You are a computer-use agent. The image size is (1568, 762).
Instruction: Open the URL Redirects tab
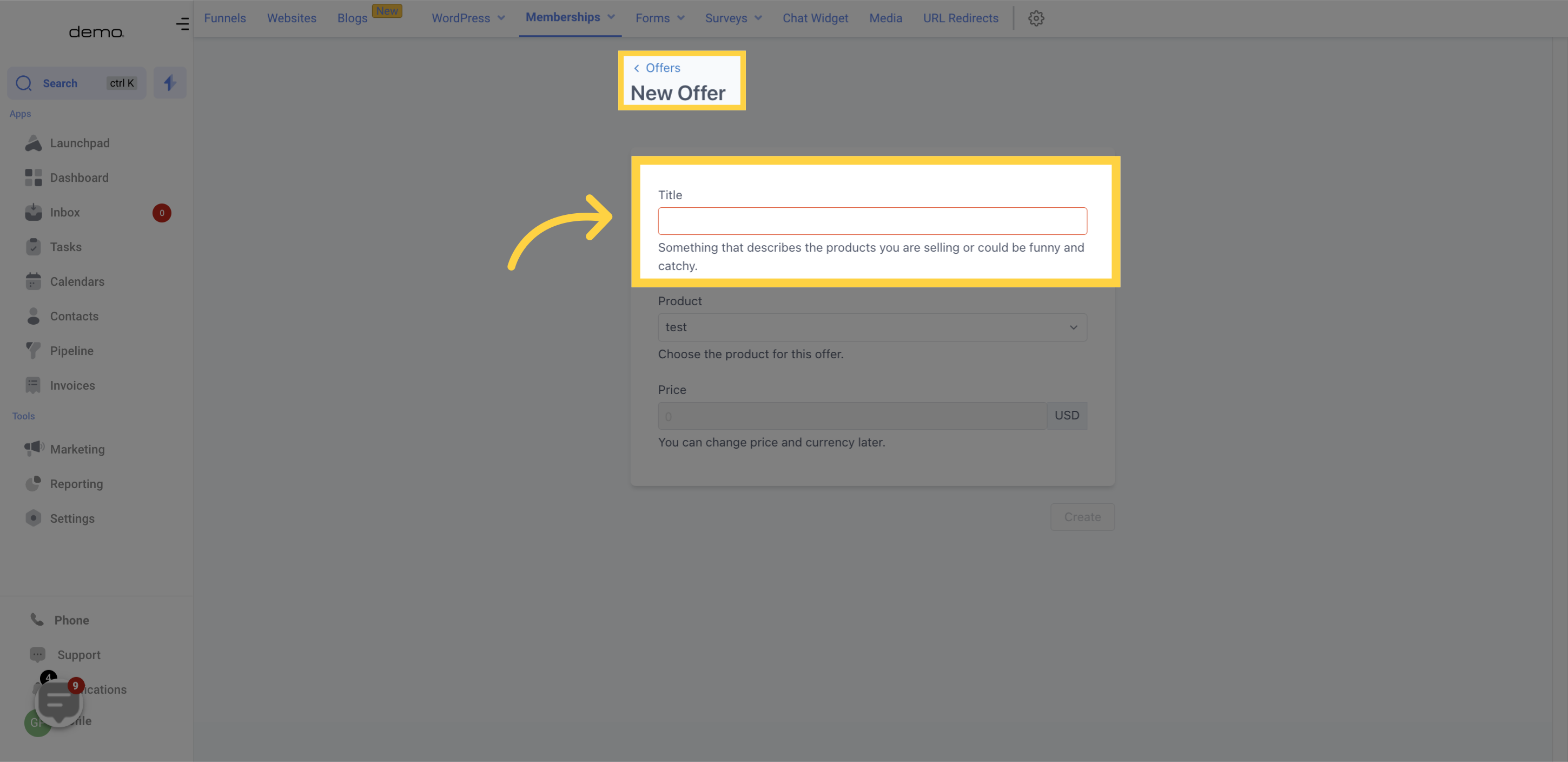tap(961, 18)
